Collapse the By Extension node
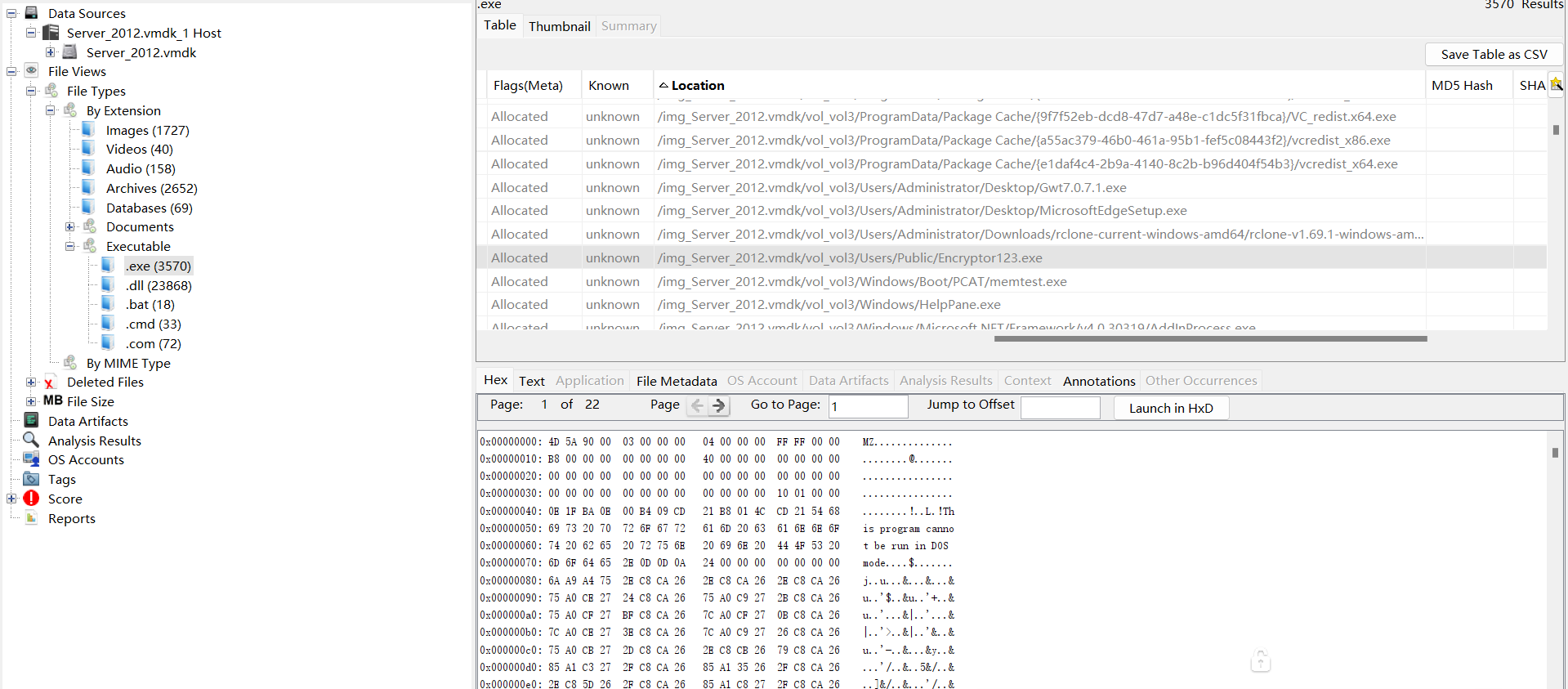Viewport: 1568px width, 689px height. click(51, 110)
